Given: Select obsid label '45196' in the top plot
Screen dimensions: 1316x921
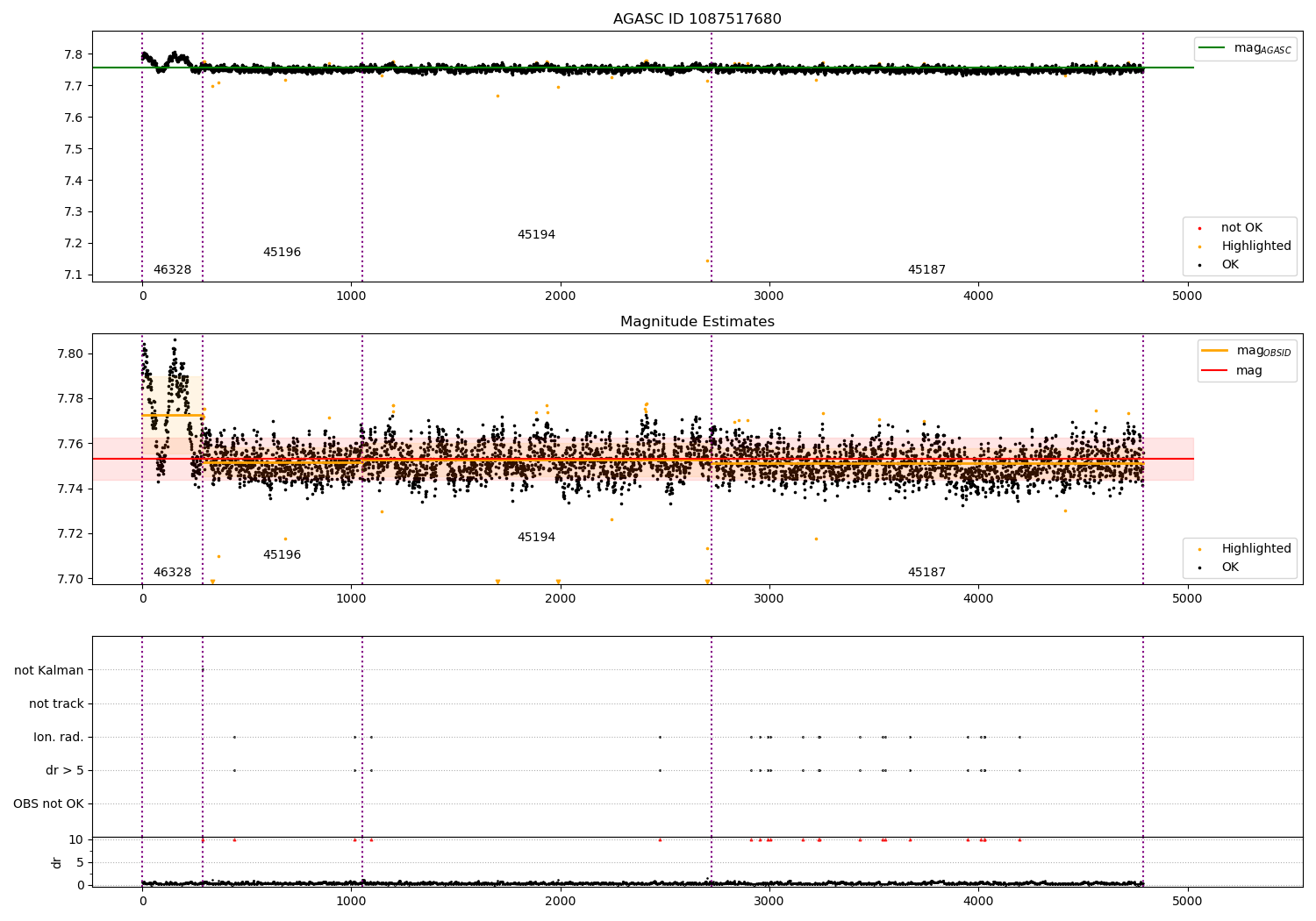Looking at the screenshot, I should 282,253.
